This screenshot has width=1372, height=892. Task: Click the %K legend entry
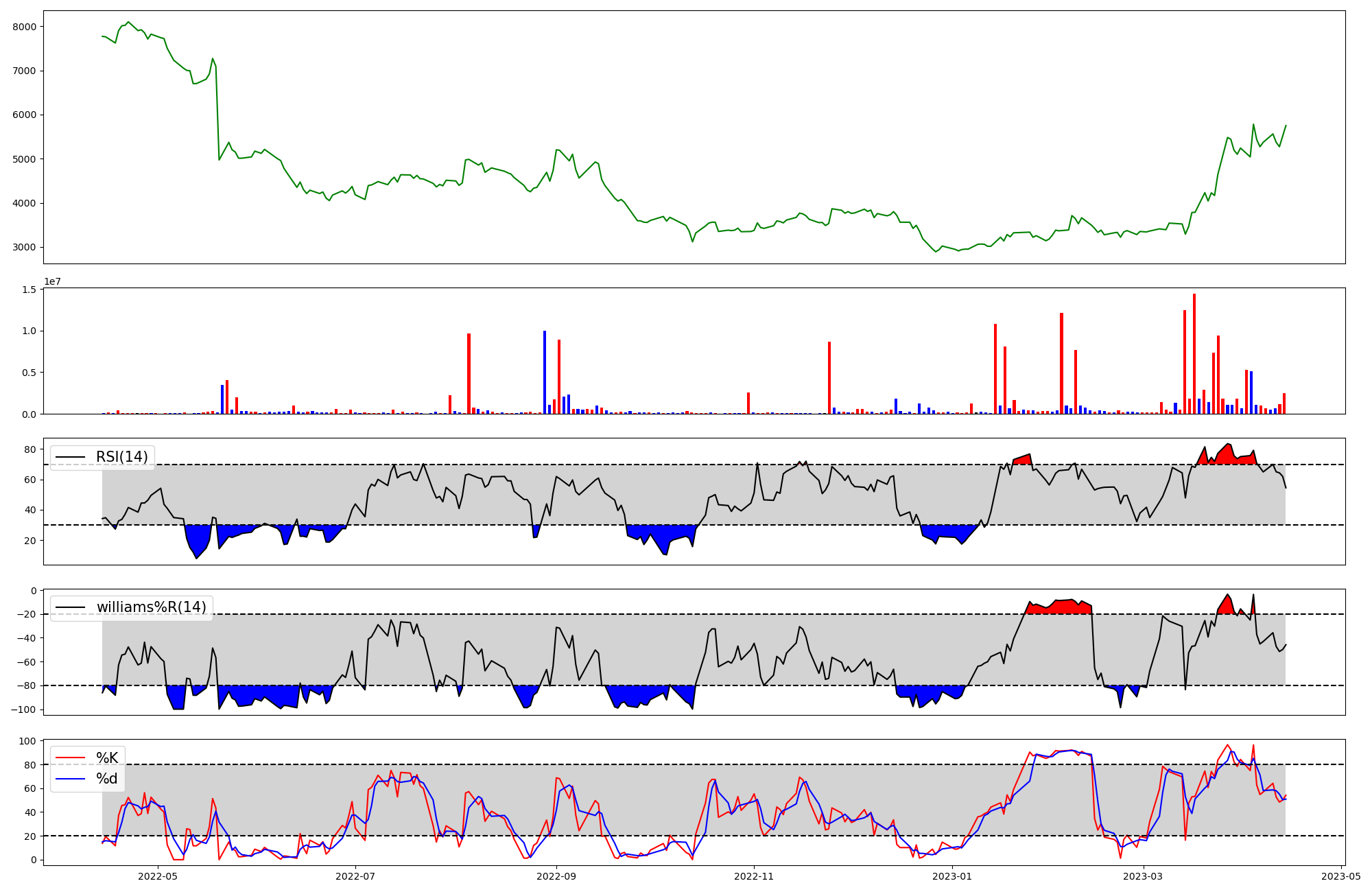tap(107, 758)
